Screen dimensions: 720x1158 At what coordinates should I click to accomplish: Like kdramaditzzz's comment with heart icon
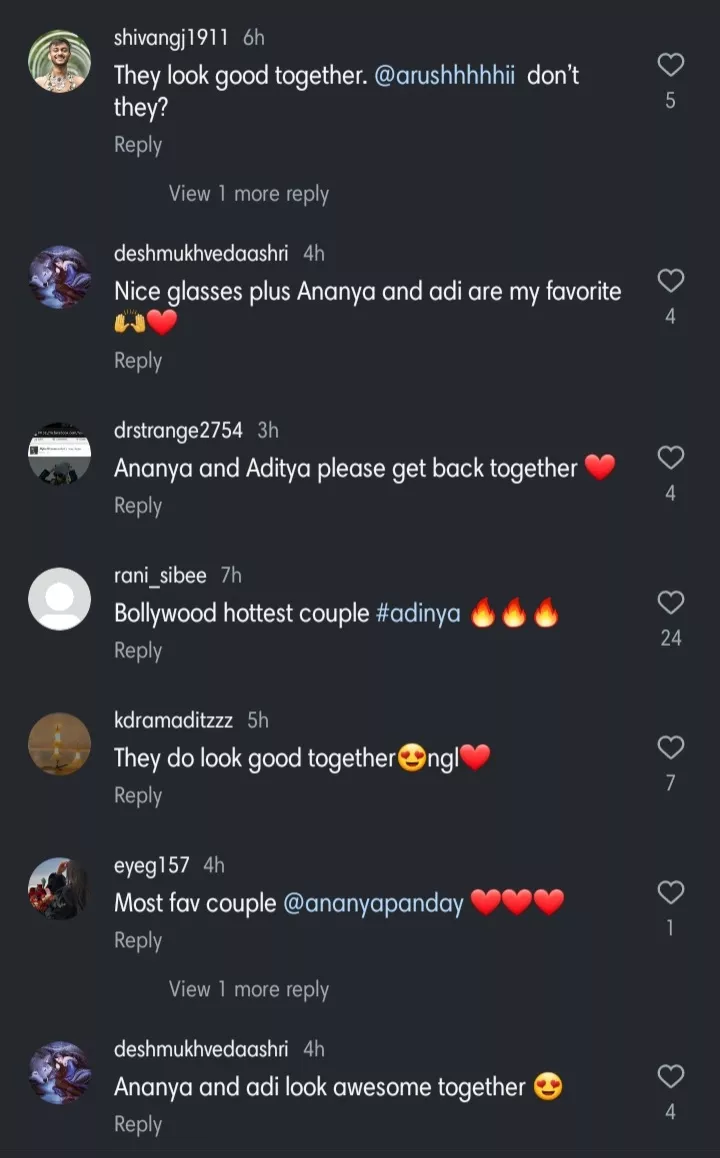click(670, 748)
